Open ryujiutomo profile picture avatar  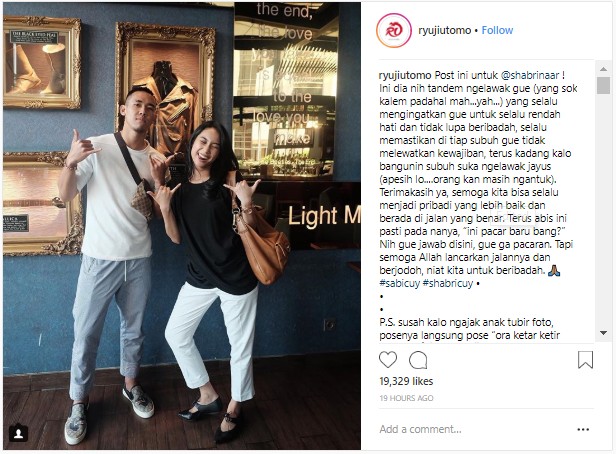click(394, 31)
